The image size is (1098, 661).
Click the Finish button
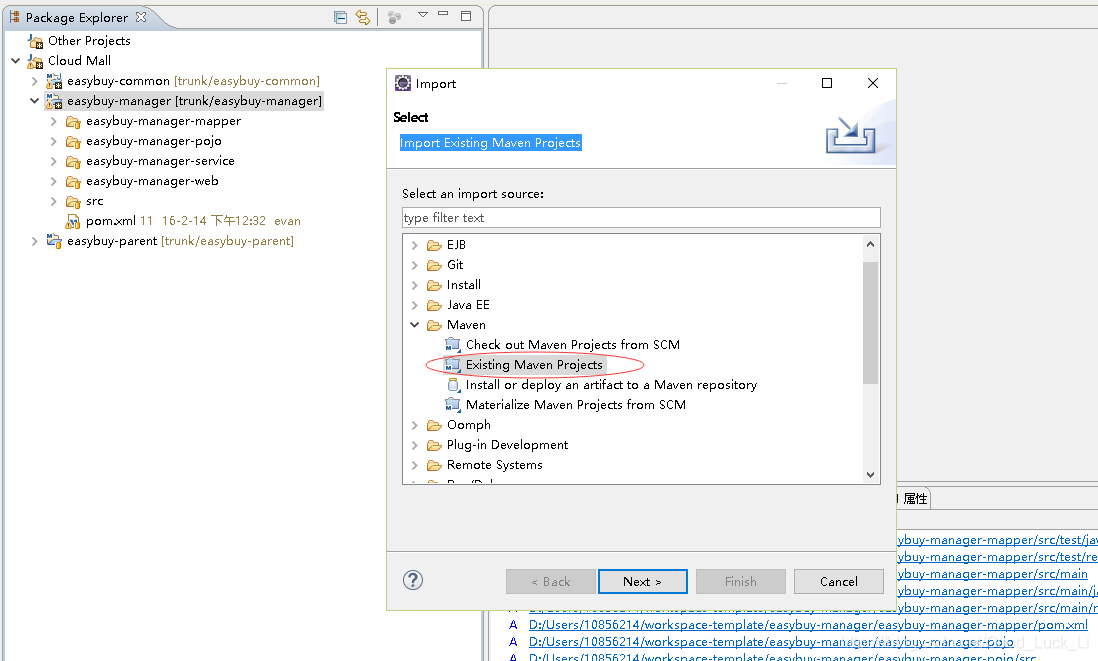click(x=740, y=581)
